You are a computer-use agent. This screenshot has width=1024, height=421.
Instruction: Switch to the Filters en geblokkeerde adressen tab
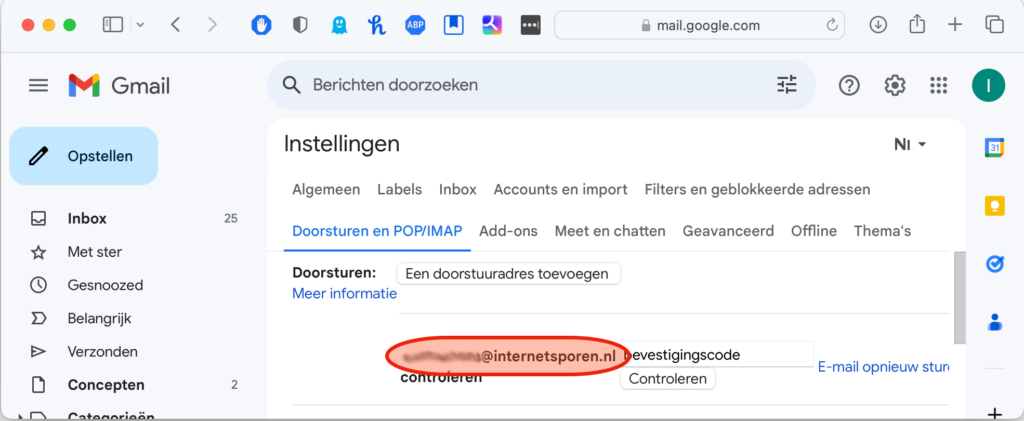[757, 189]
